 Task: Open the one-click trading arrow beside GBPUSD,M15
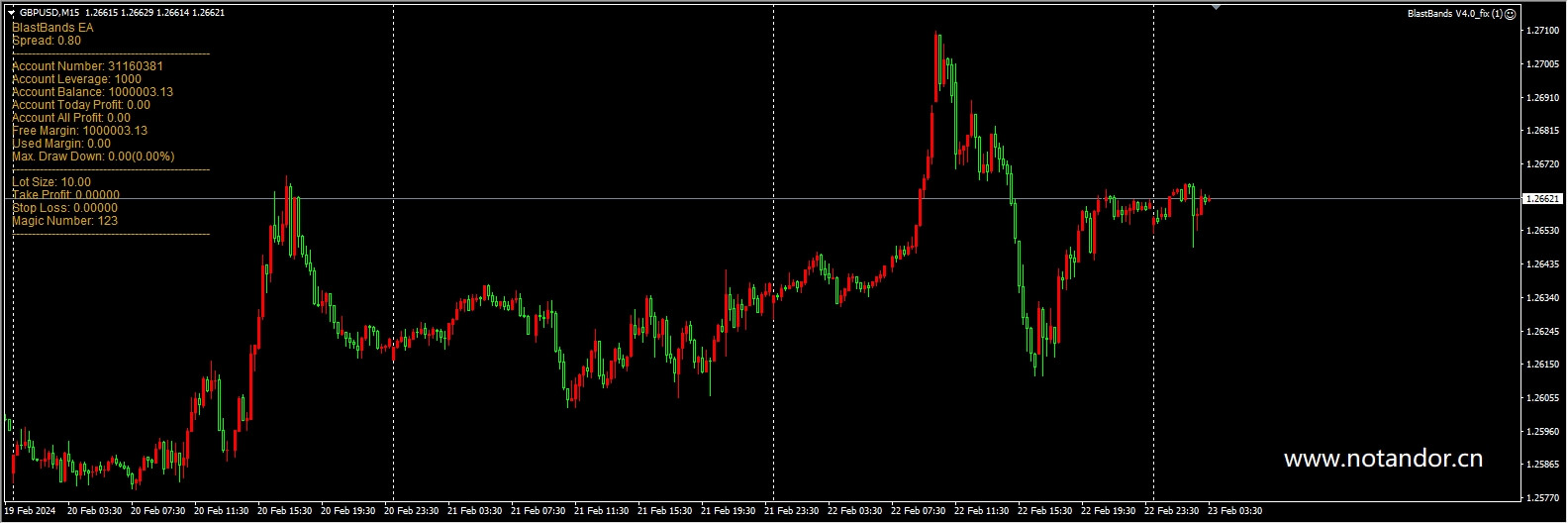[x=12, y=13]
